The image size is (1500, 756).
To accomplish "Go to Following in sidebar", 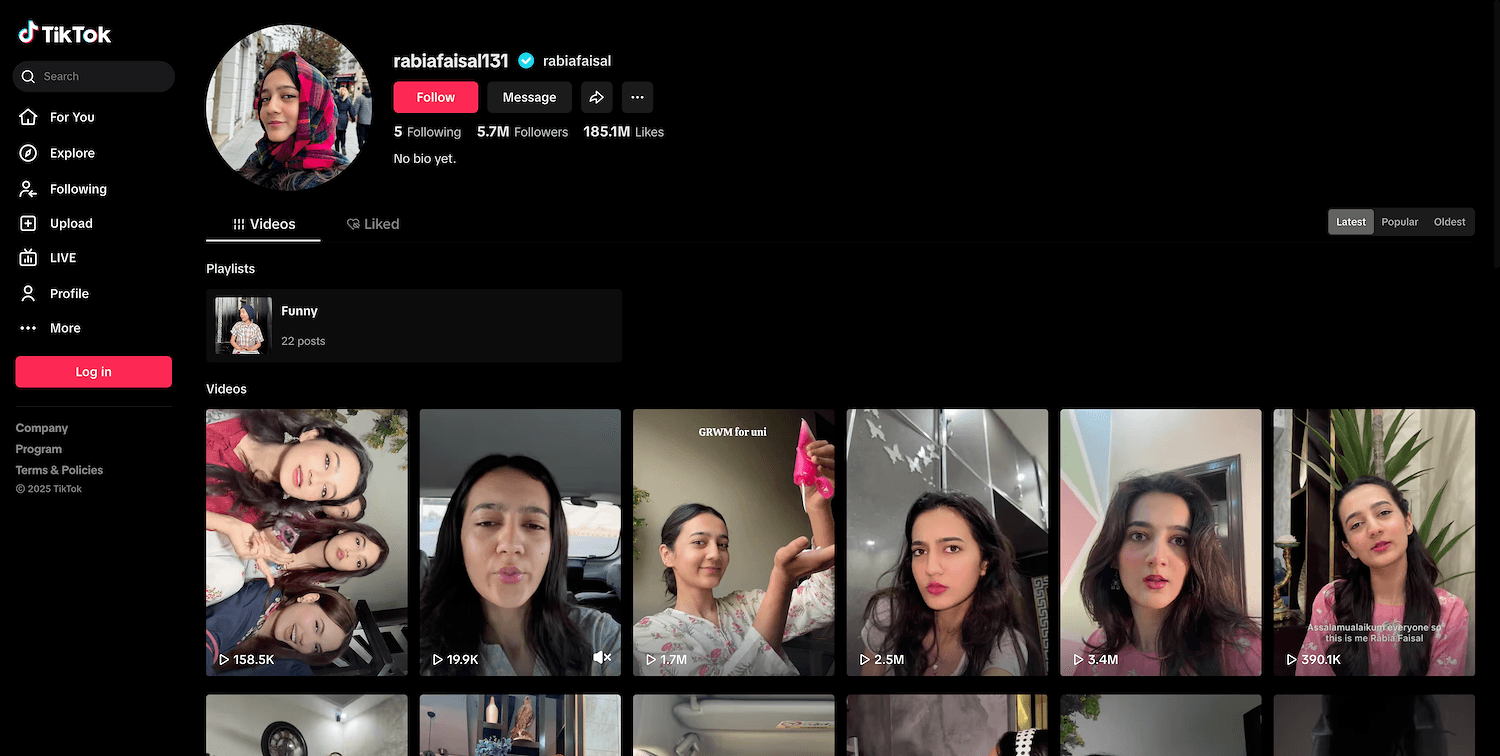I will (x=77, y=189).
